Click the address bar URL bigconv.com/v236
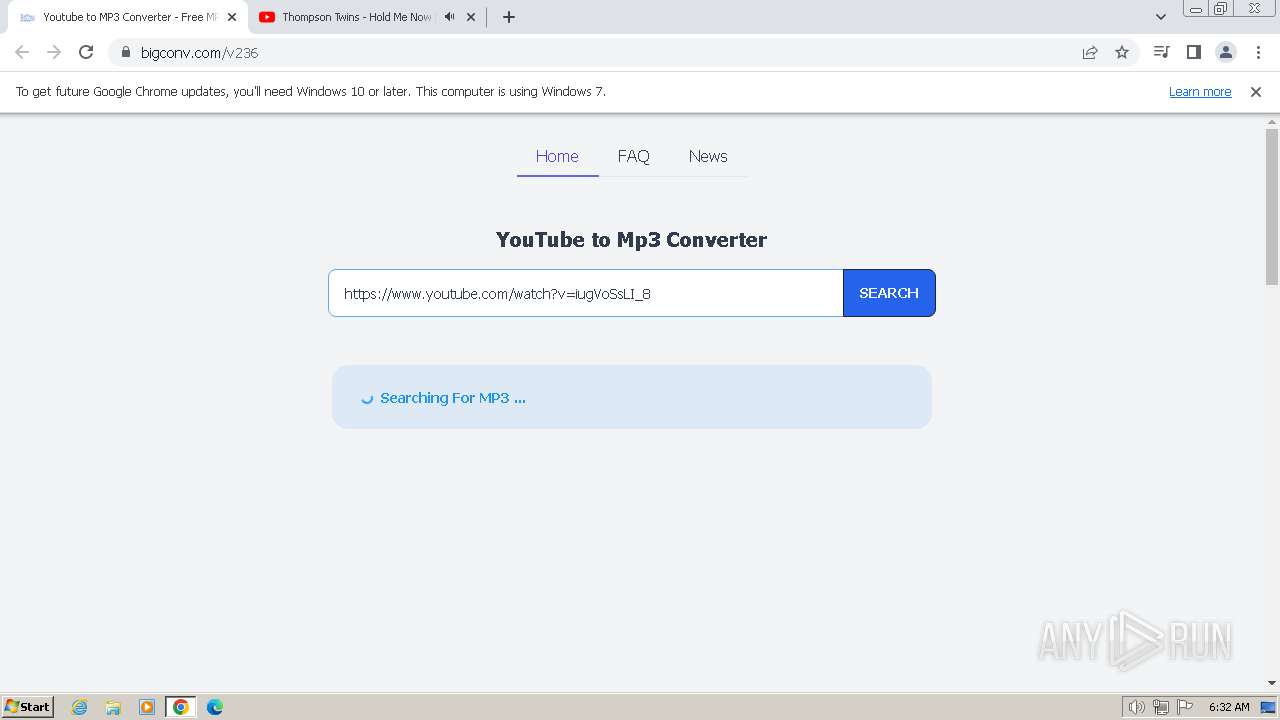The width and height of the screenshot is (1280, 720). pos(199,53)
